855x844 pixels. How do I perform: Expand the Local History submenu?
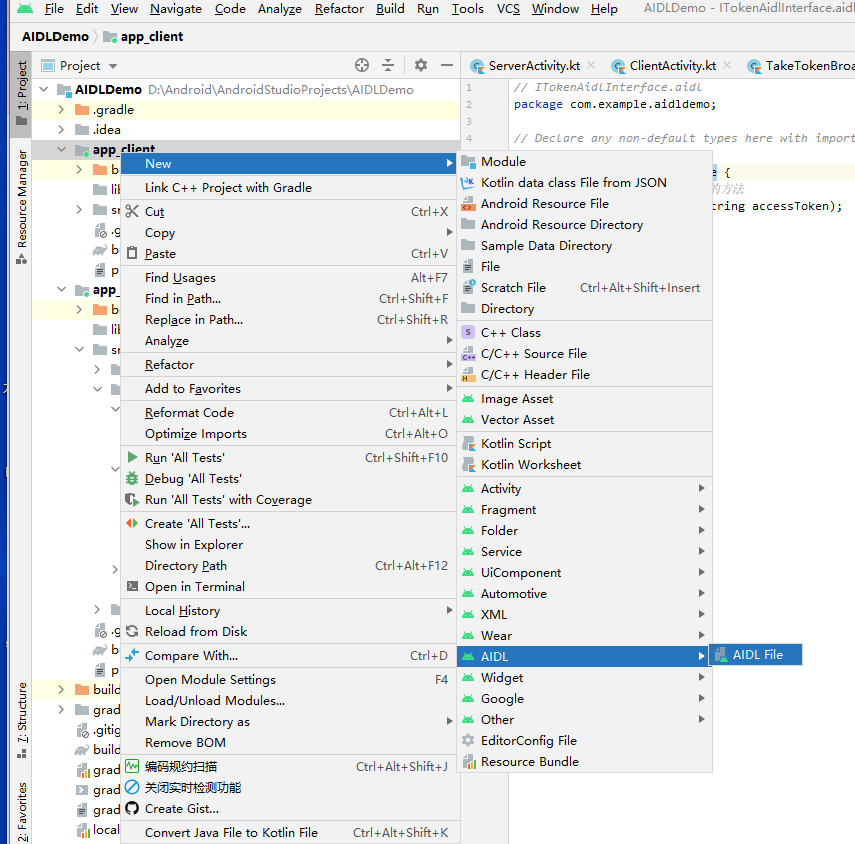[289, 610]
